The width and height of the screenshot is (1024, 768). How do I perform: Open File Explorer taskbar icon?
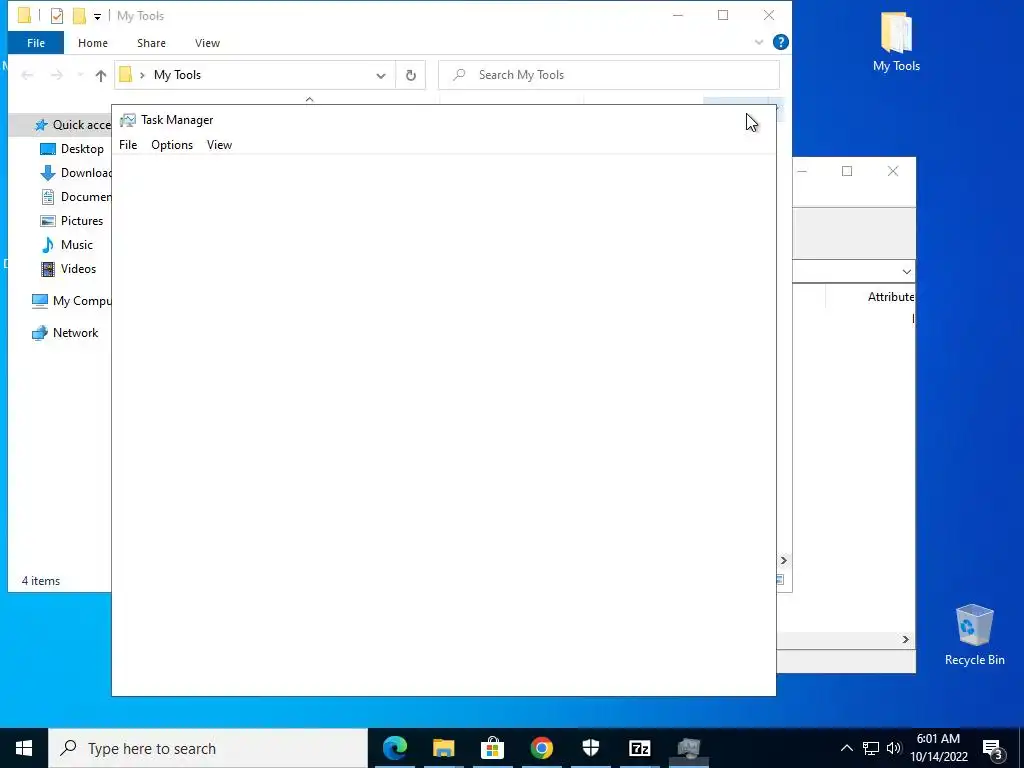443,748
